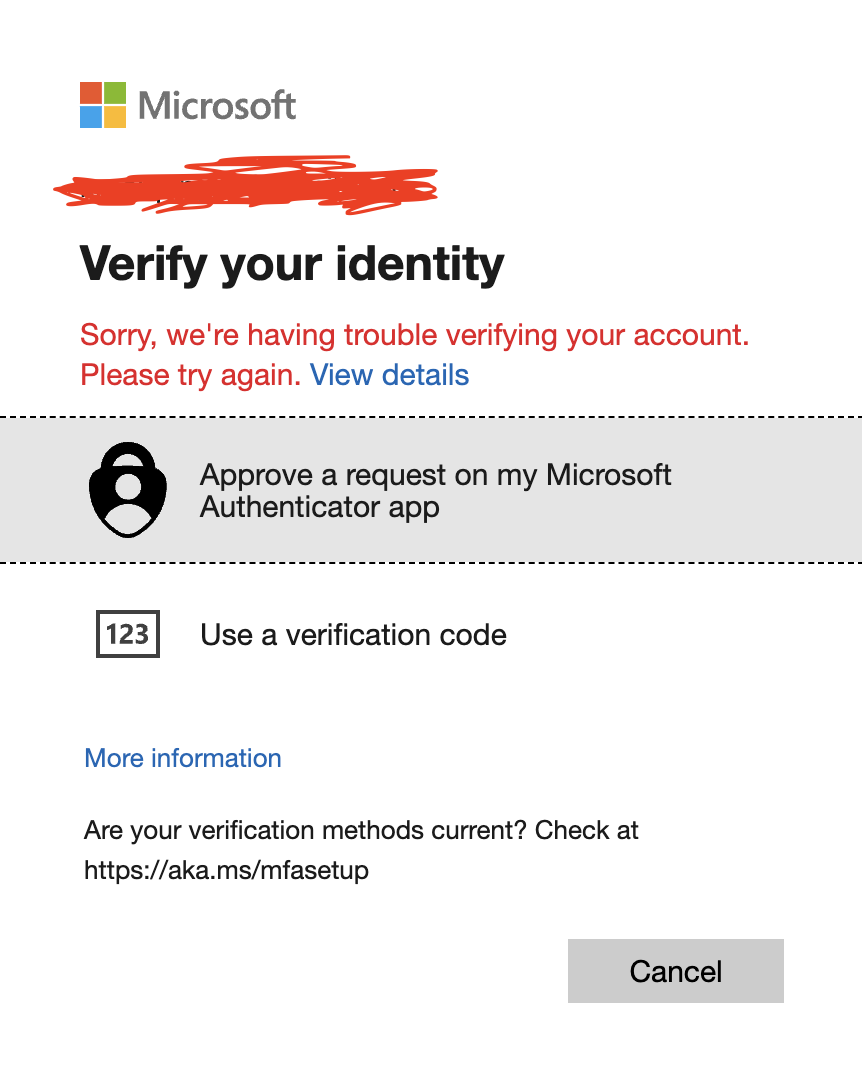The height and width of the screenshot is (1082, 862).
Task: Select Use a verification code option
Action: click(354, 634)
